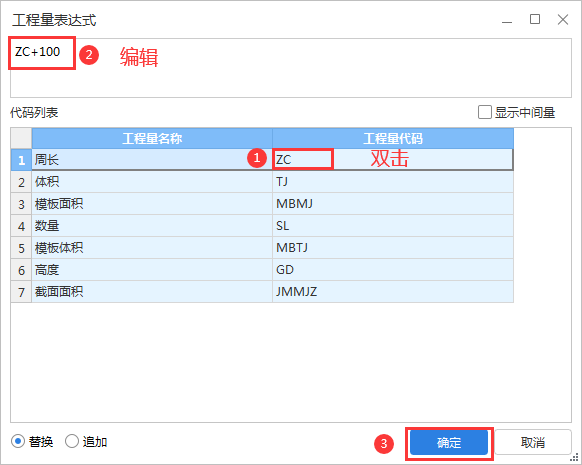Click the 工程量名称 column header
The width and height of the screenshot is (582, 465).
(x=152, y=138)
